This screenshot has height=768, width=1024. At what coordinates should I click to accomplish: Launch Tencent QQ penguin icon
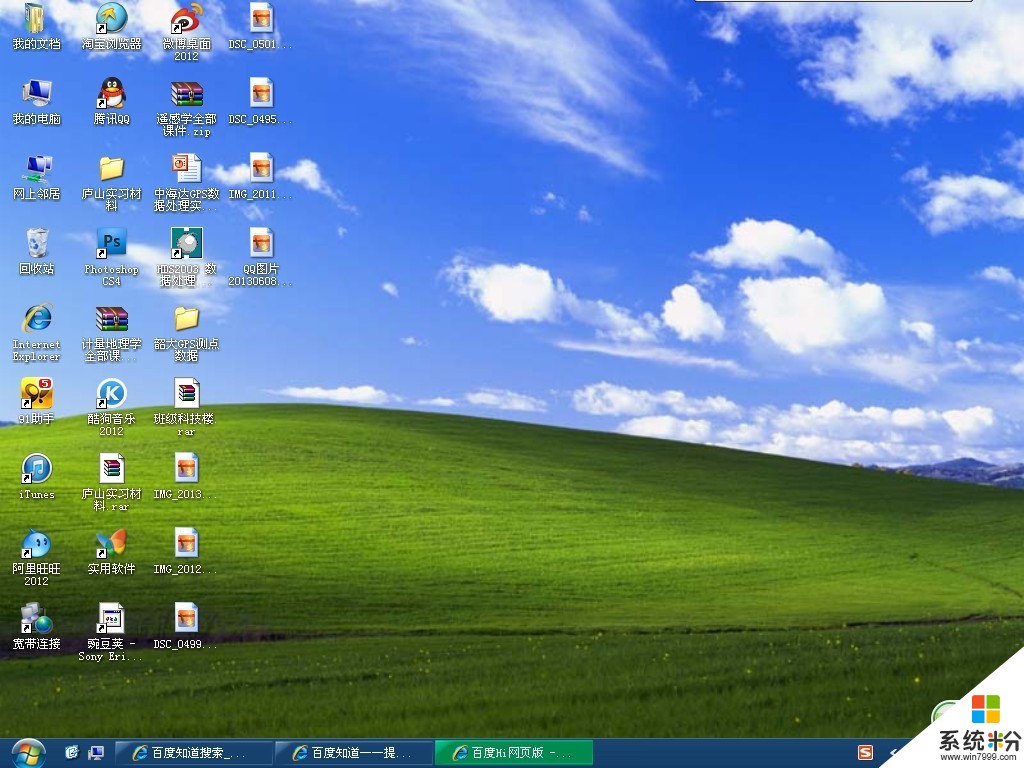pyautogui.click(x=111, y=94)
